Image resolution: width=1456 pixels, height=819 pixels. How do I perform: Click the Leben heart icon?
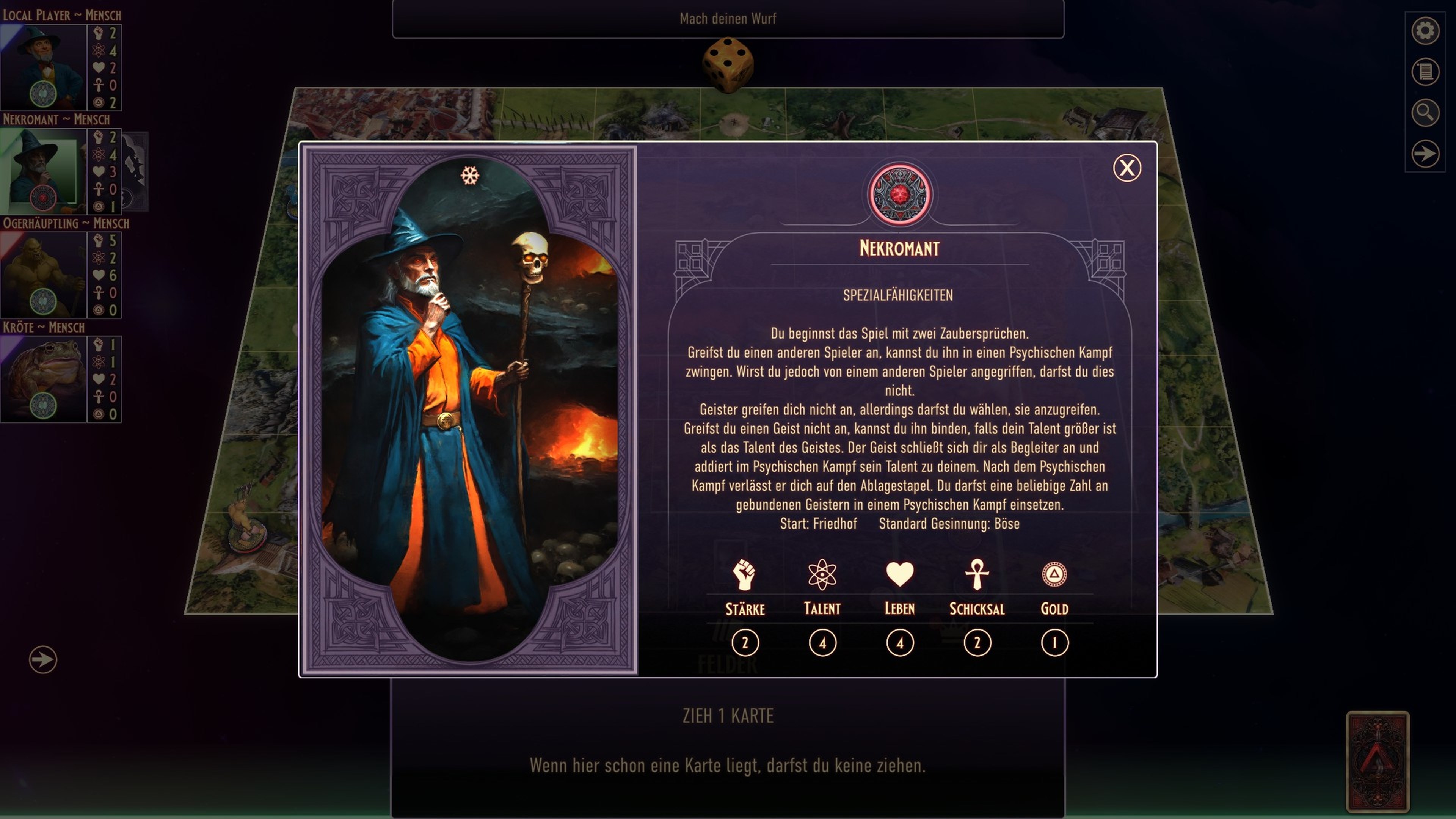coord(899,574)
